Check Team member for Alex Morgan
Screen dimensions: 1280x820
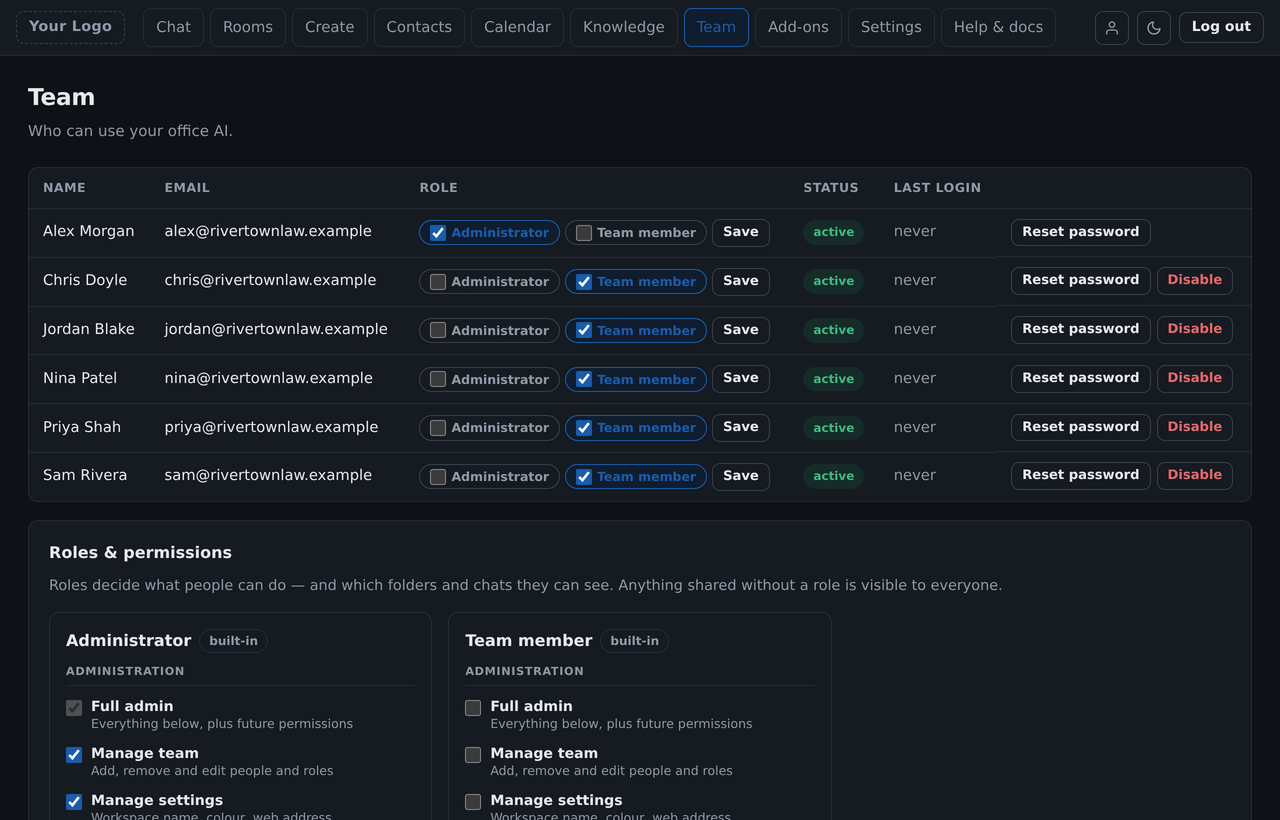[584, 233]
